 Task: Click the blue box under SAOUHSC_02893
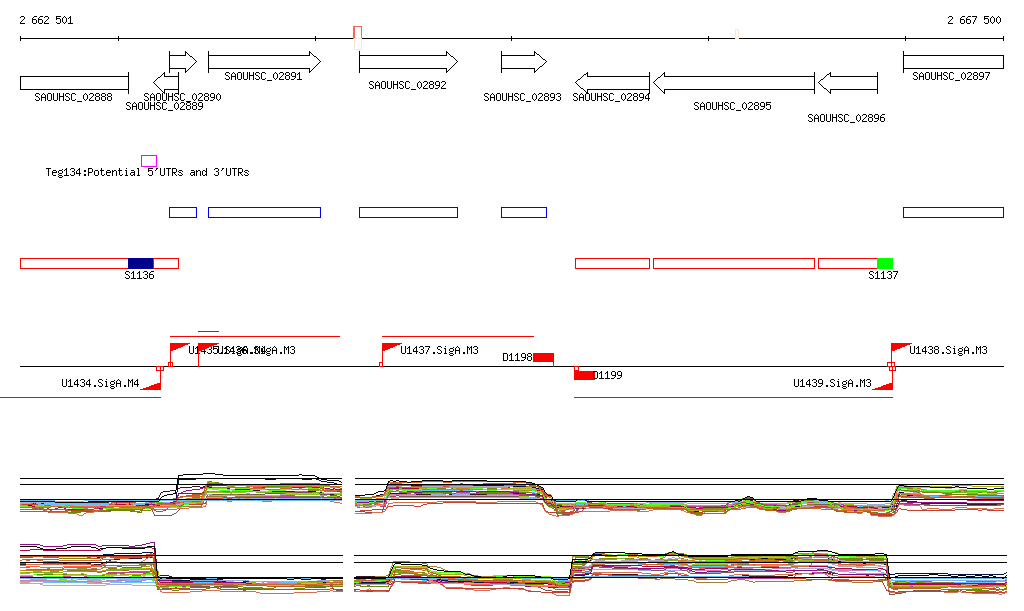524,212
